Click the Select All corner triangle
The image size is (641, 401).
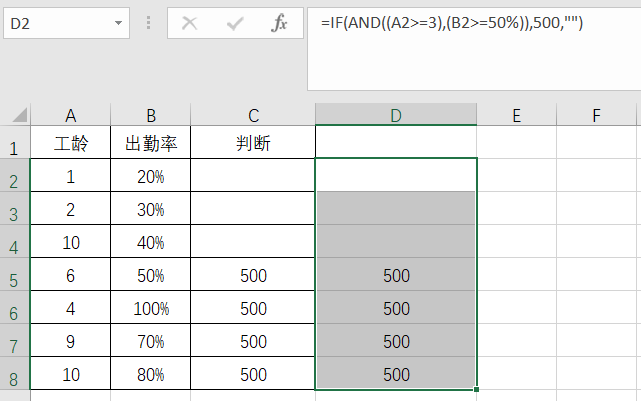click(x=18, y=116)
